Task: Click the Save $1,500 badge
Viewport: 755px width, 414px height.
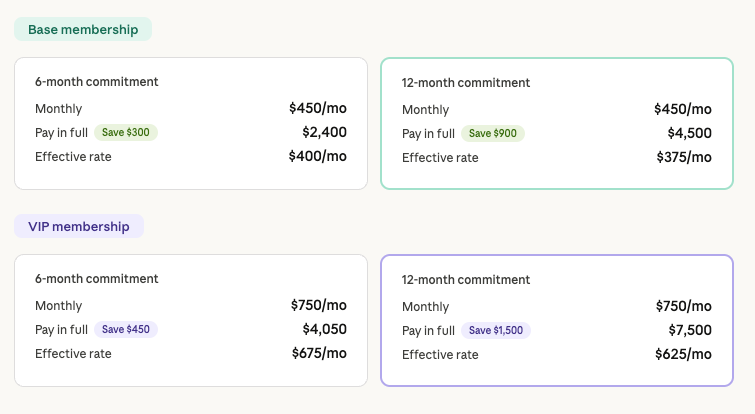Action: (x=496, y=330)
